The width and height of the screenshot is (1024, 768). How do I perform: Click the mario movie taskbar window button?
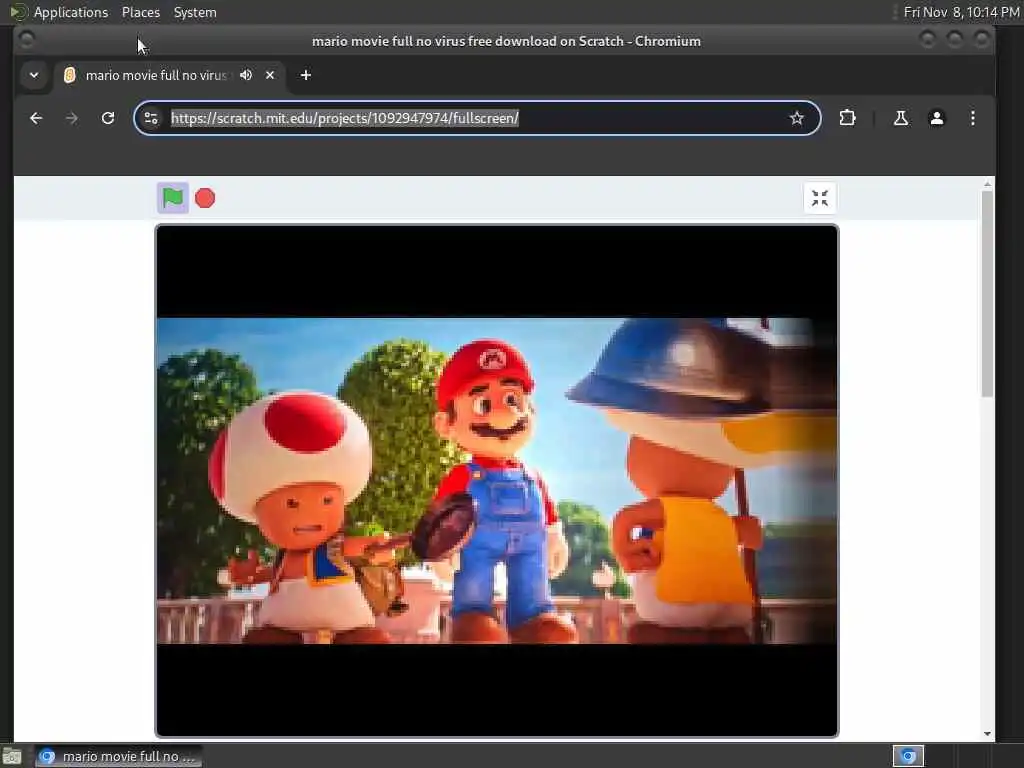[119, 756]
